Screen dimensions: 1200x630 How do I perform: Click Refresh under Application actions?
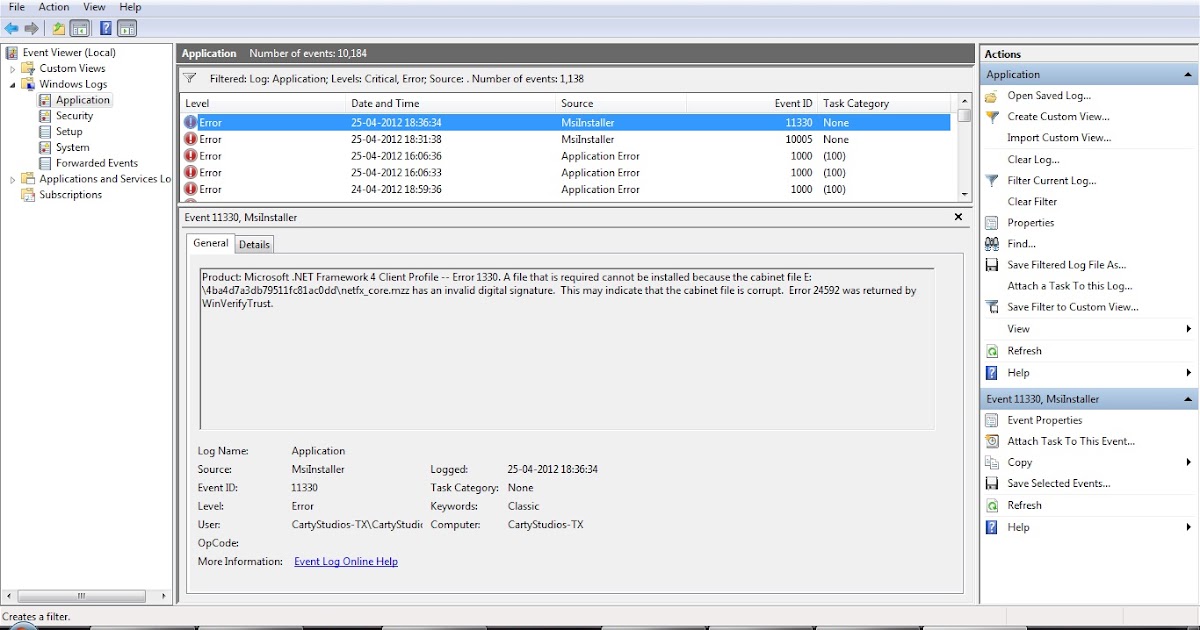[1024, 351]
